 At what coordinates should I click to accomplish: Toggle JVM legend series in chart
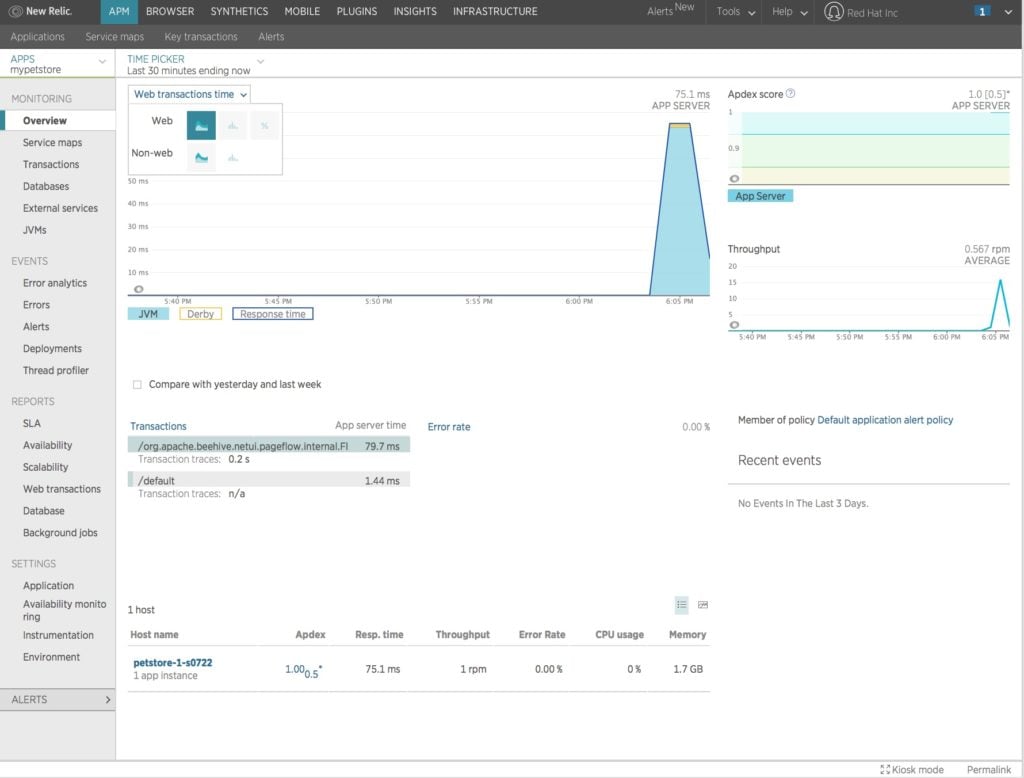coord(148,314)
